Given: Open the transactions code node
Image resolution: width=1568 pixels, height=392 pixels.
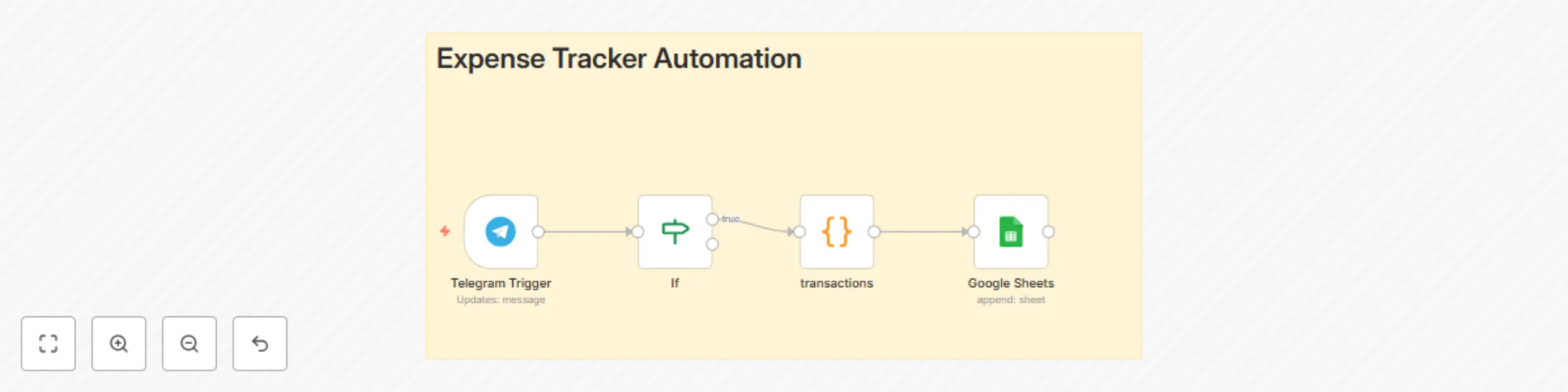Looking at the screenshot, I should [x=836, y=231].
